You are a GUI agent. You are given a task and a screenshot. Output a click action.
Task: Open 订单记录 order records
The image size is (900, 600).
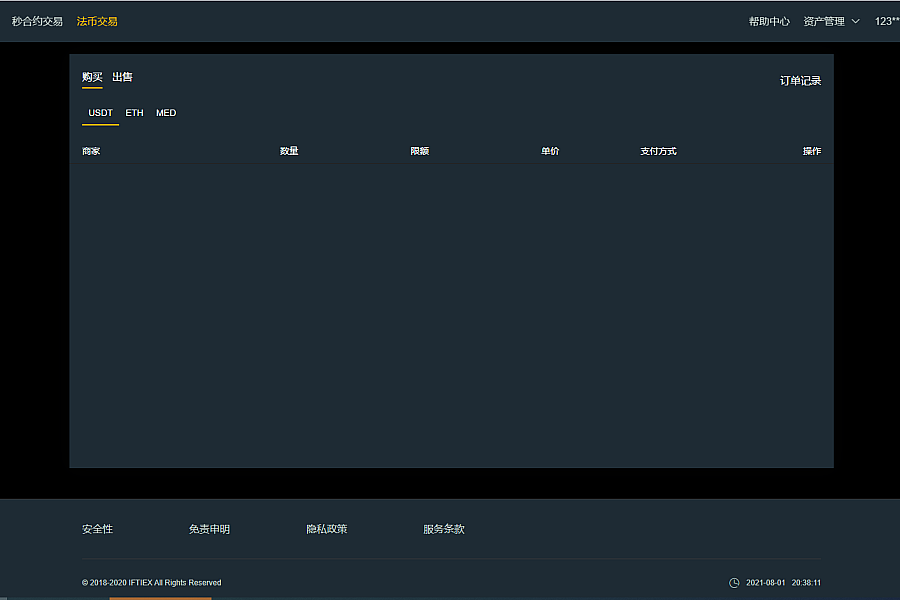[800, 81]
